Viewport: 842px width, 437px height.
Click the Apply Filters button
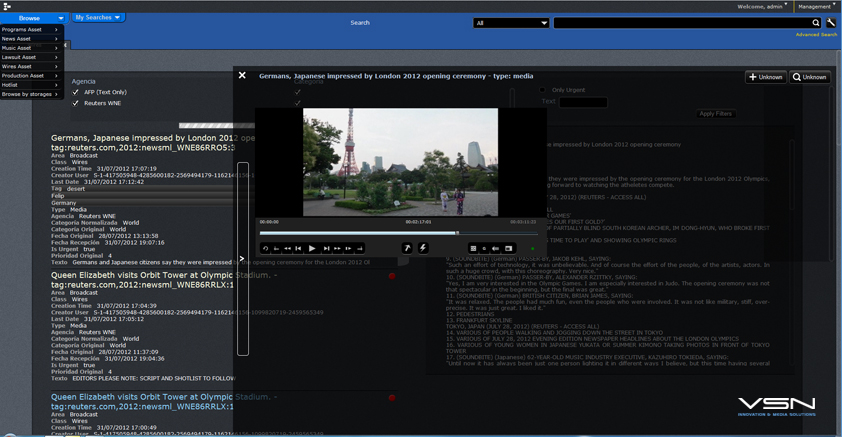click(x=715, y=114)
